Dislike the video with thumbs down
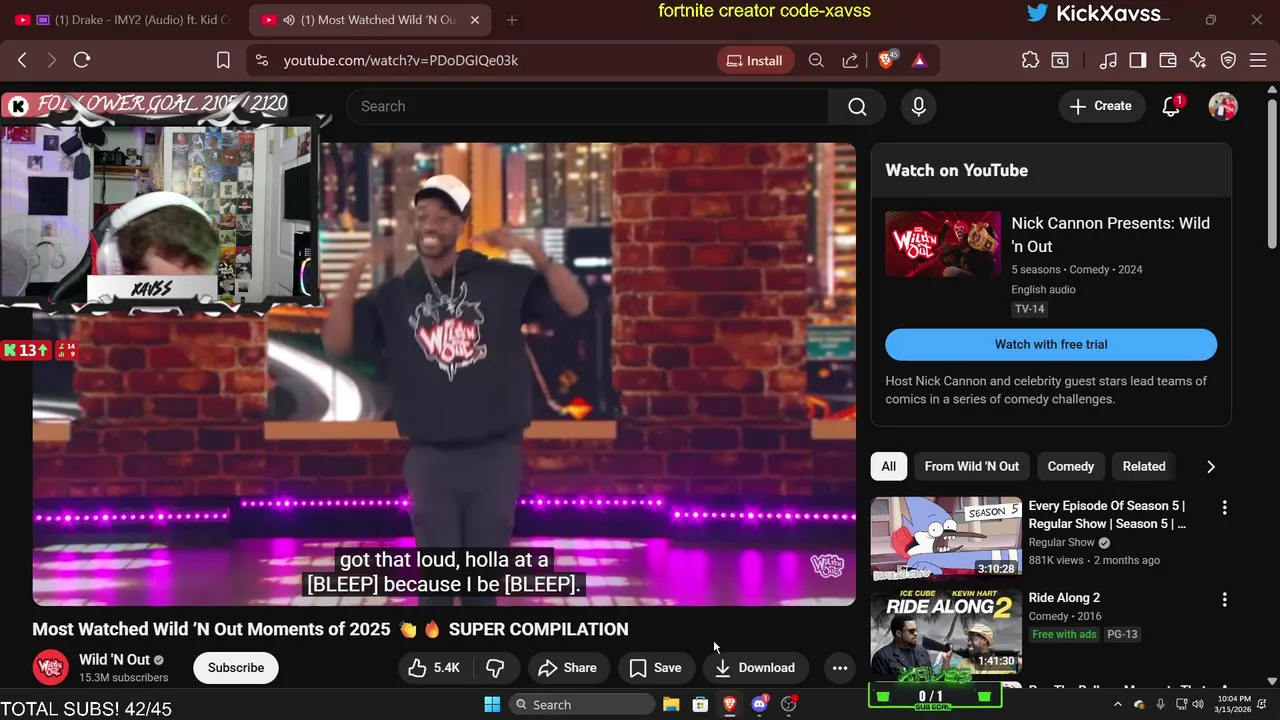Screen dimensions: 1280x720 495,668
